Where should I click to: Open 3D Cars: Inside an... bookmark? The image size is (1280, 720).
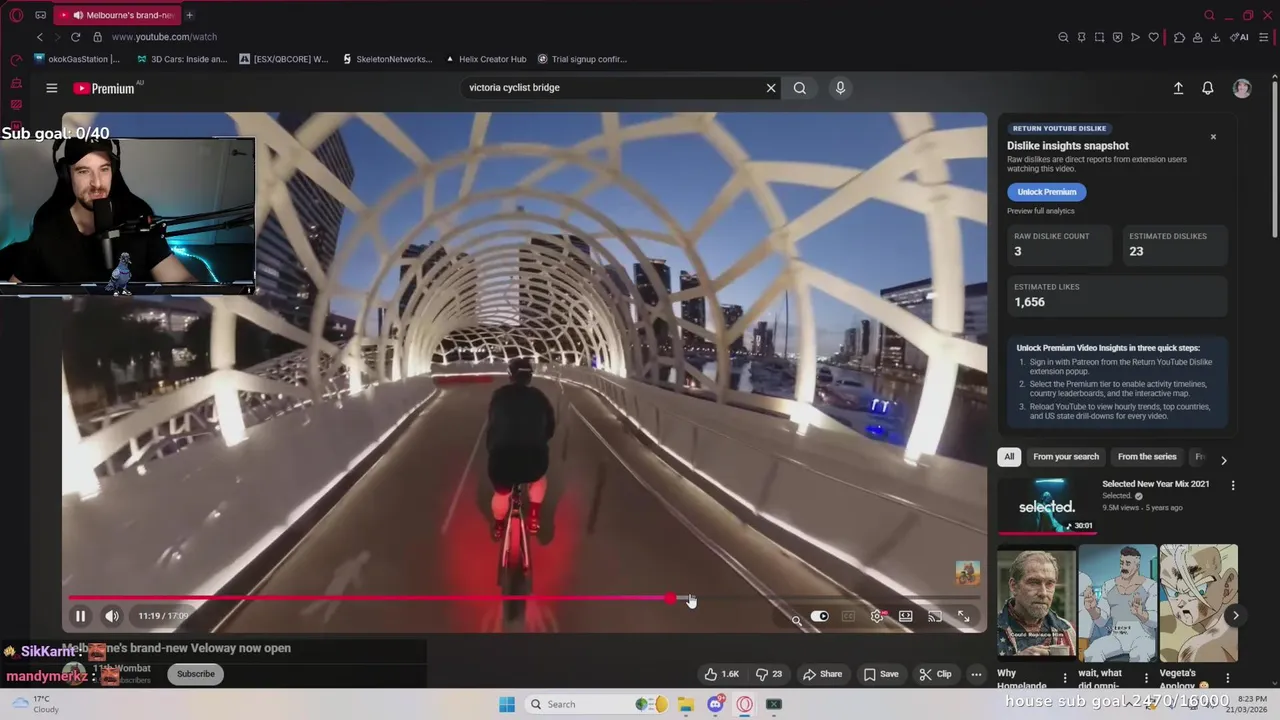(x=182, y=59)
